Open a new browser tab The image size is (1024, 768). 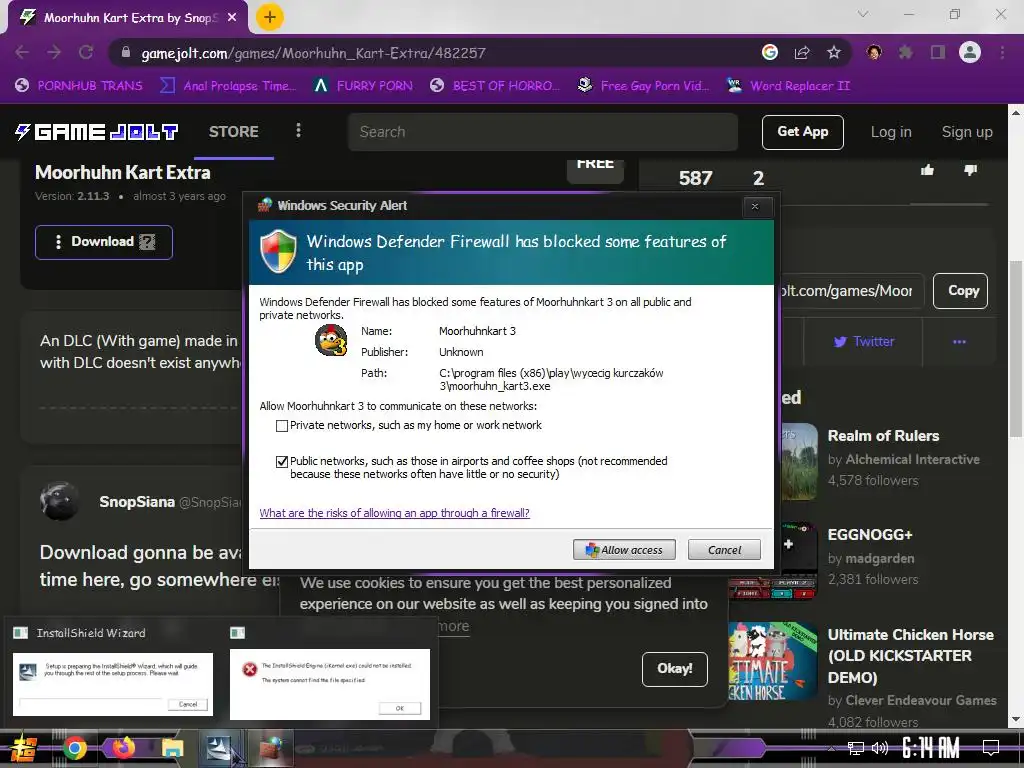point(269,17)
